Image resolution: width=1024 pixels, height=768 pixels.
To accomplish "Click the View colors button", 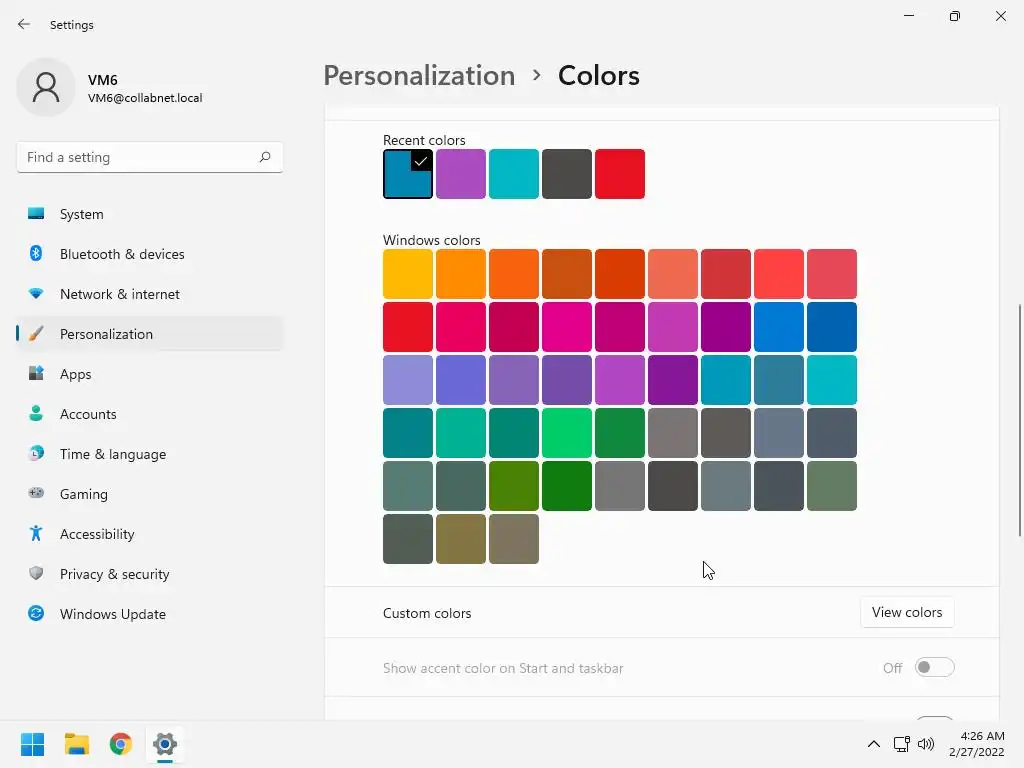I will 906,613.
